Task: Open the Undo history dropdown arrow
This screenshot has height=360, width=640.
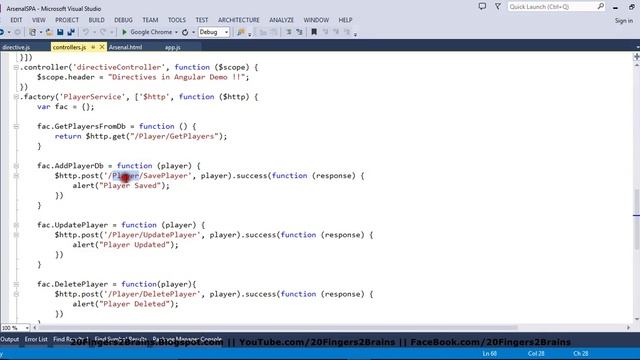Action: click(x=94, y=32)
